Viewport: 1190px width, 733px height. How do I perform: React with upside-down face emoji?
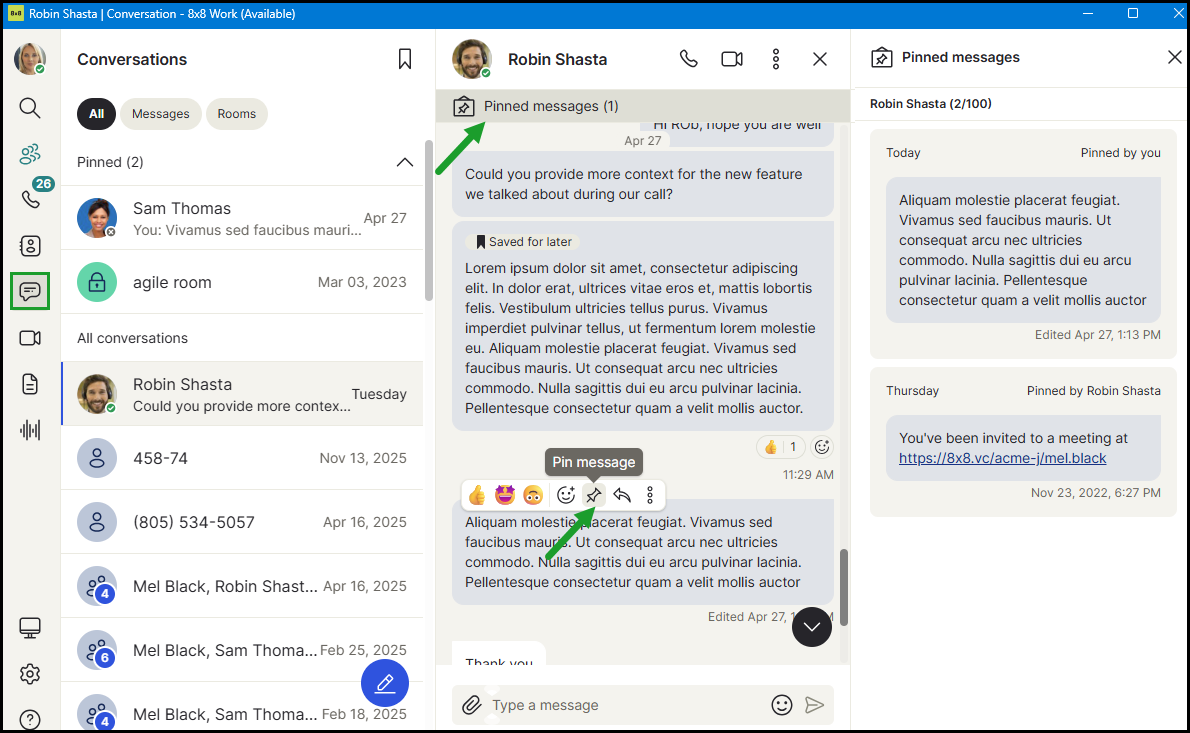point(534,495)
